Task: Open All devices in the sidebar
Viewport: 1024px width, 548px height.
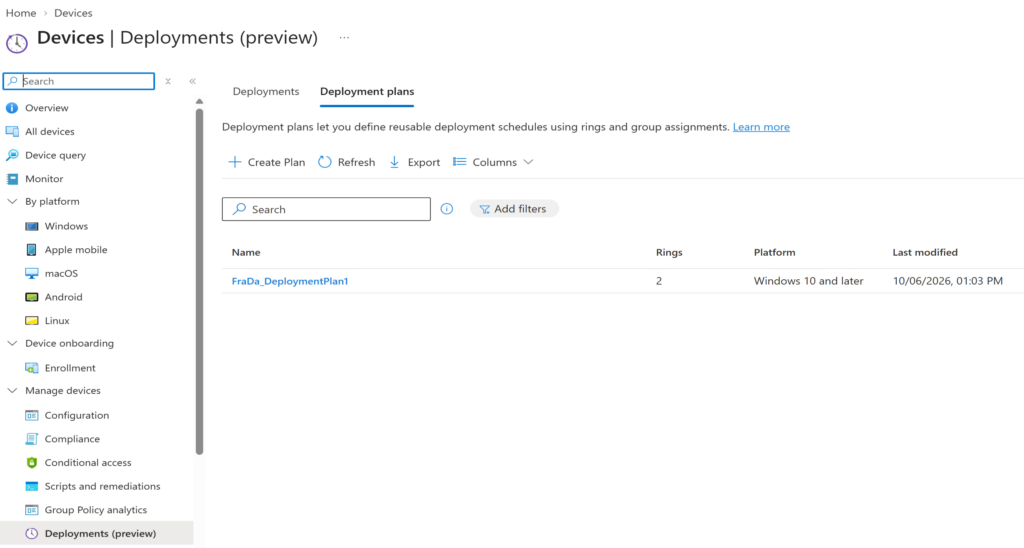Action: [x=50, y=131]
